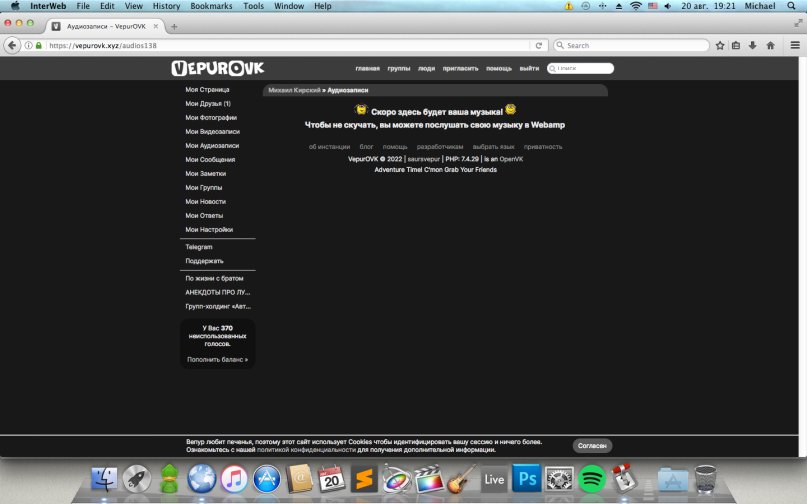Open Мои Аудиозаписи in sidebar
This screenshot has height=504, width=807.
tap(212, 146)
